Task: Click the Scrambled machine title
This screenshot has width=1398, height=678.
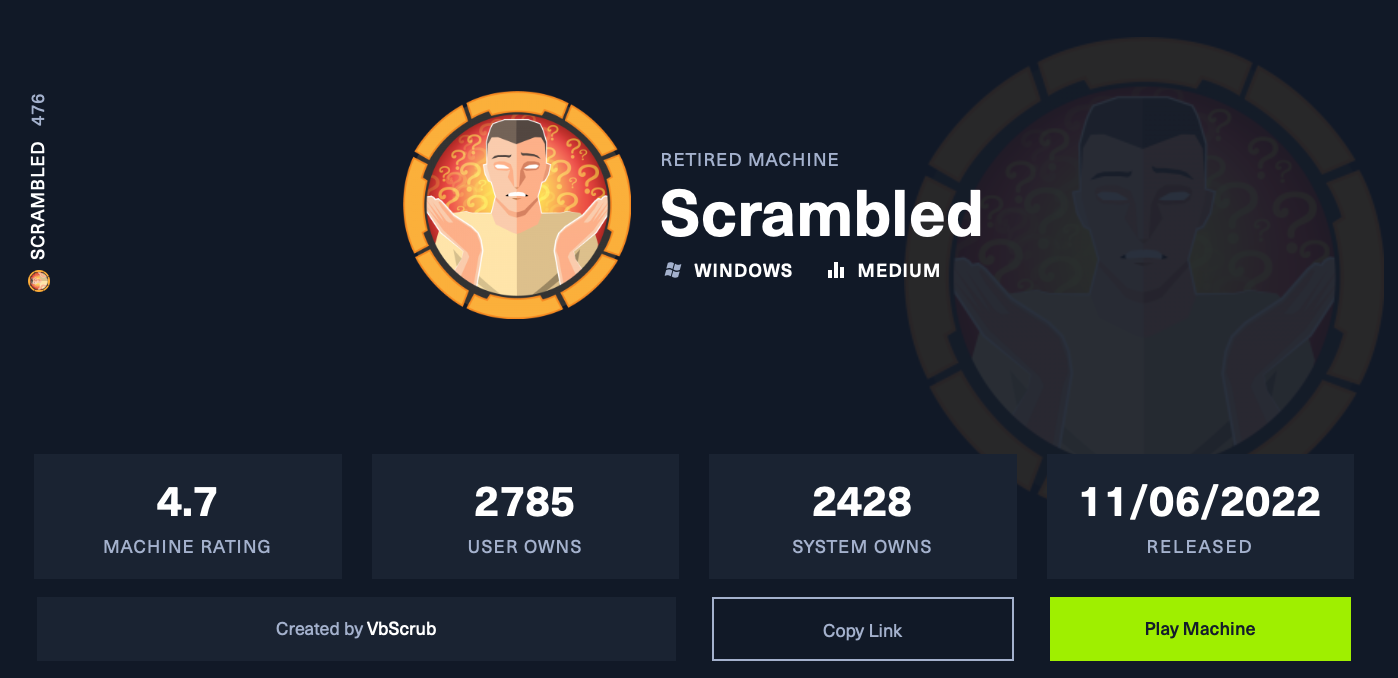Action: (821, 213)
